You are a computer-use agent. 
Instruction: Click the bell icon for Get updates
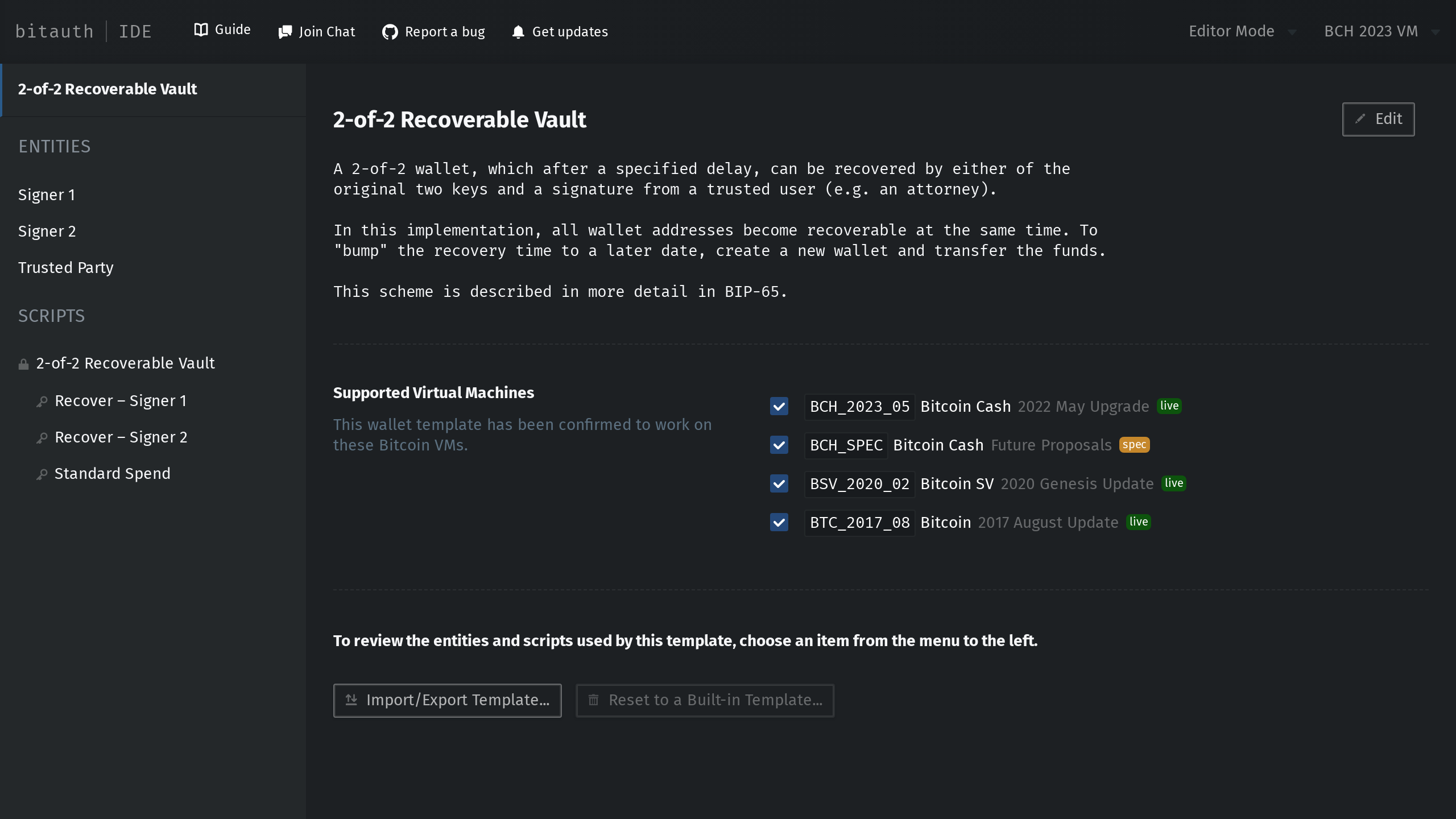point(518,32)
